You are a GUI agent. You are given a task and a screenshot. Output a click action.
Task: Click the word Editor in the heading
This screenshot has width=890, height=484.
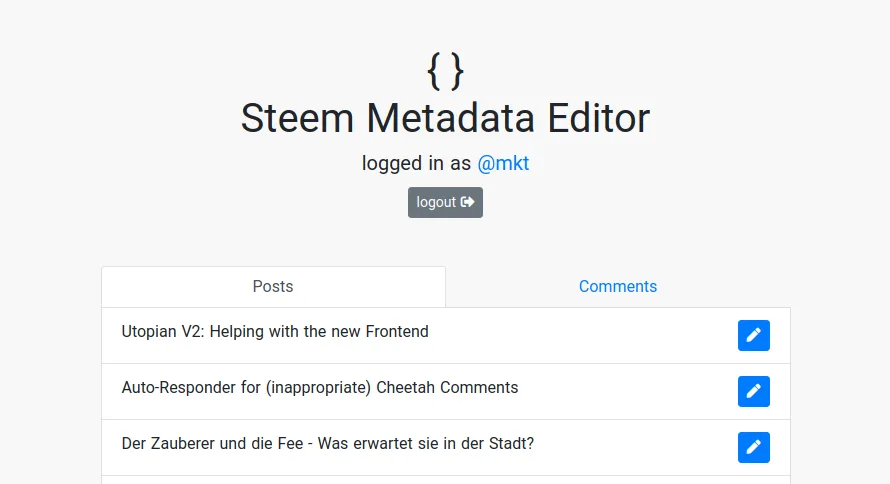tap(598, 118)
